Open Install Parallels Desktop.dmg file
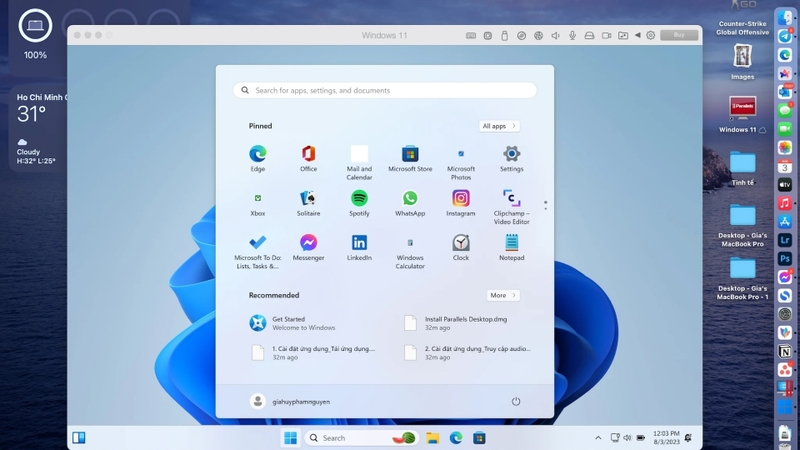Image resolution: width=800 pixels, height=450 pixels. coord(456,323)
